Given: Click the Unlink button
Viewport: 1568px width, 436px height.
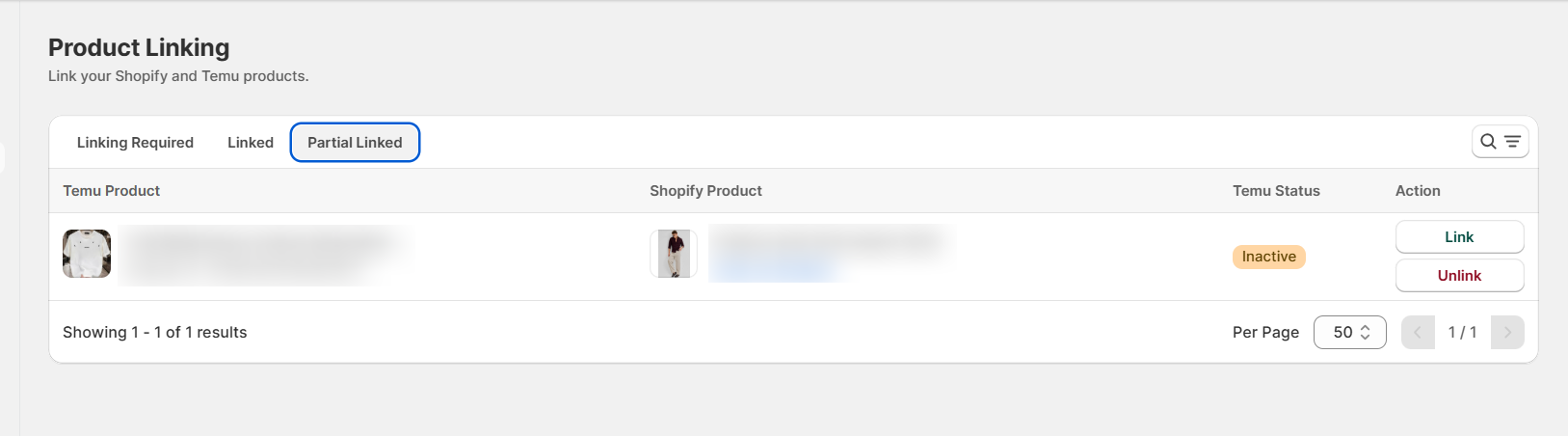Looking at the screenshot, I should click(1459, 276).
